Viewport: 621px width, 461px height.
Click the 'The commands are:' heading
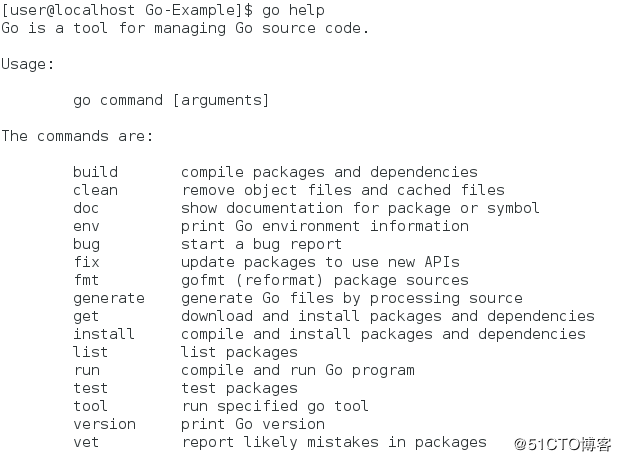coord(77,136)
